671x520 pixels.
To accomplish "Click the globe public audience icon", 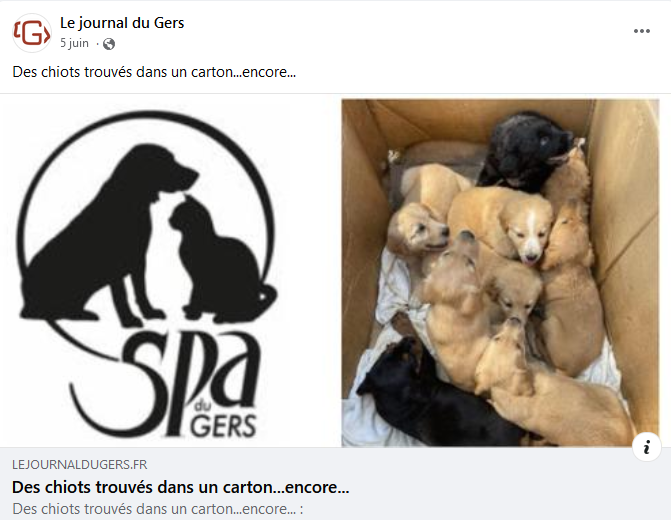I will point(109,44).
